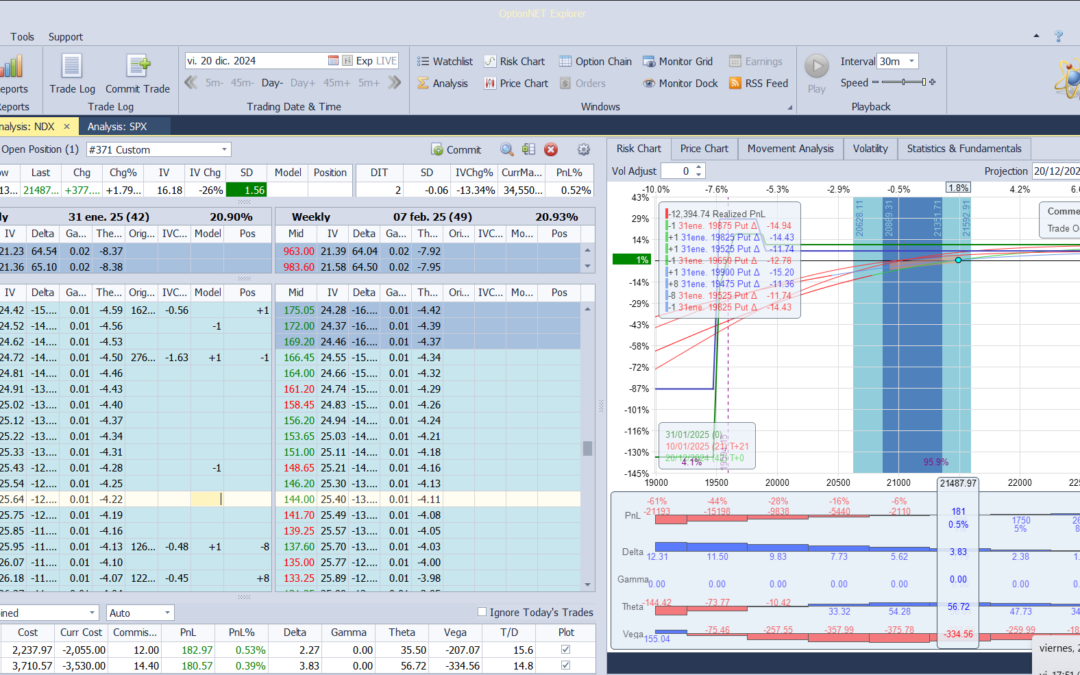Step back one day with Day-
This screenshot has height=675, width=1080.
point(272,83)
